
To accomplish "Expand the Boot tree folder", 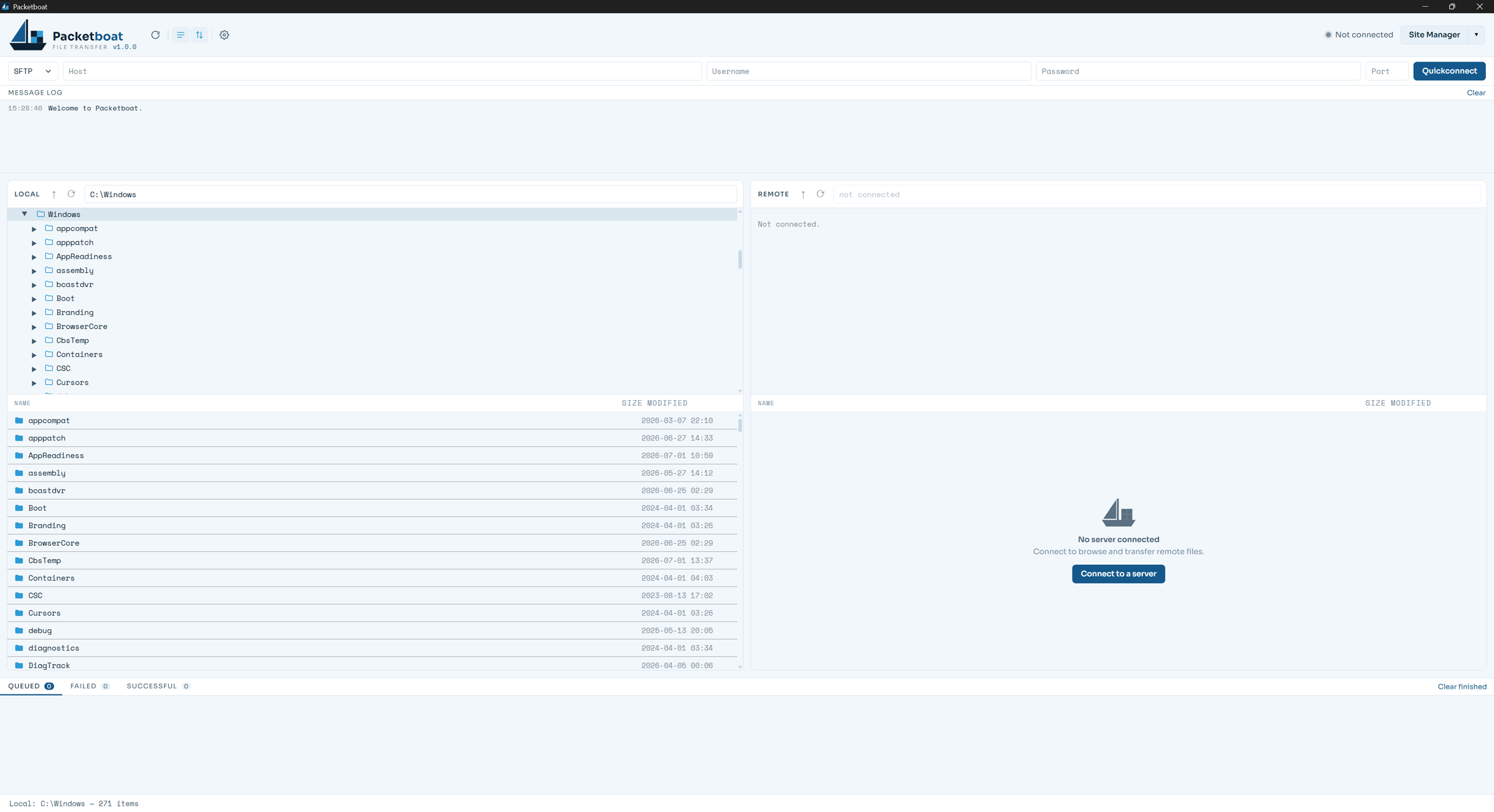I will [x=34, y=299].
